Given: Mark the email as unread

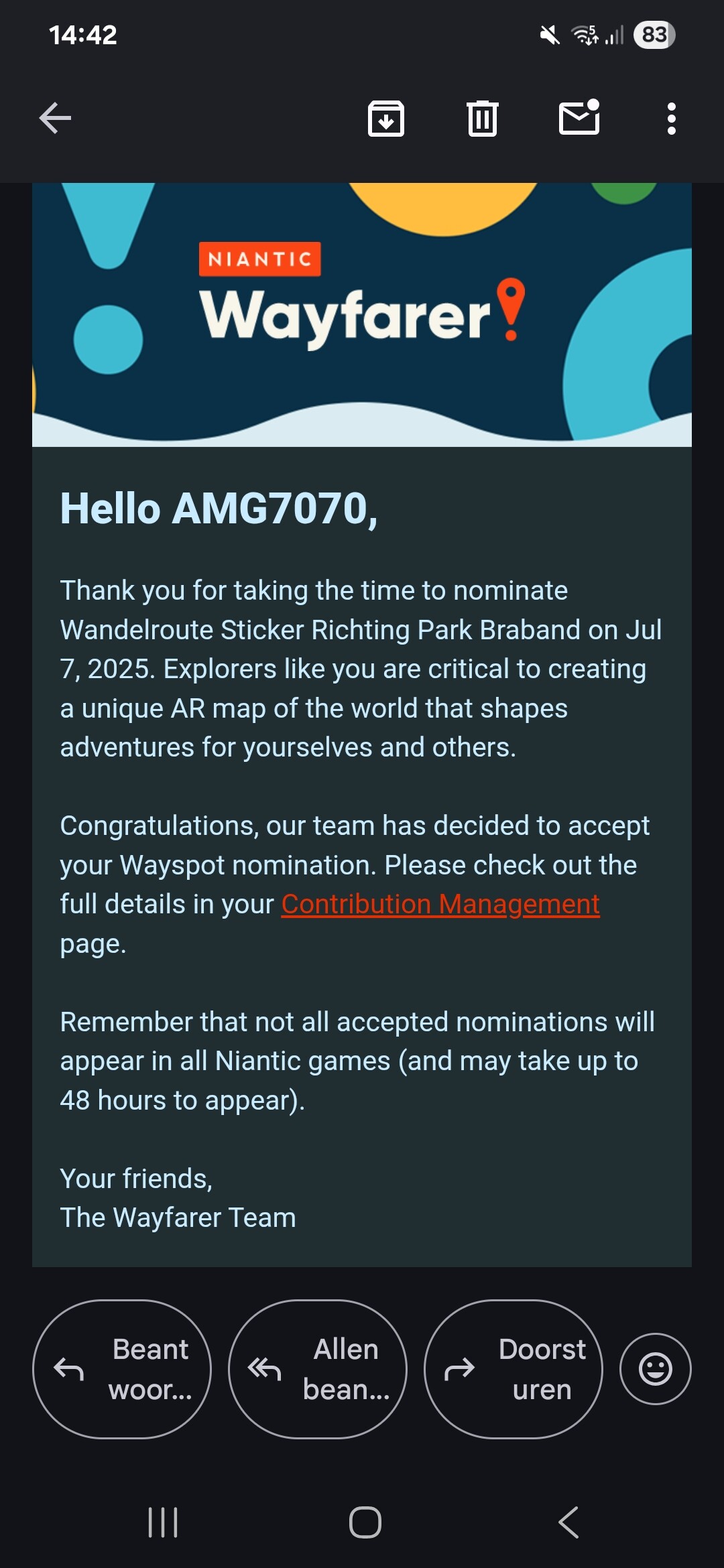Looking at the screenshot, I should pyautogui.click(x=579, y=117).
